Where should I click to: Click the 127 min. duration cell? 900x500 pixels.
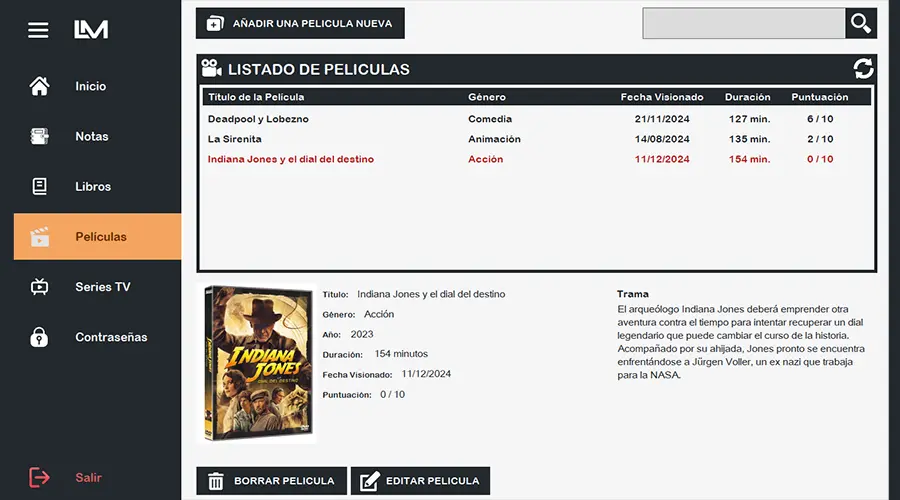point(750,119)
